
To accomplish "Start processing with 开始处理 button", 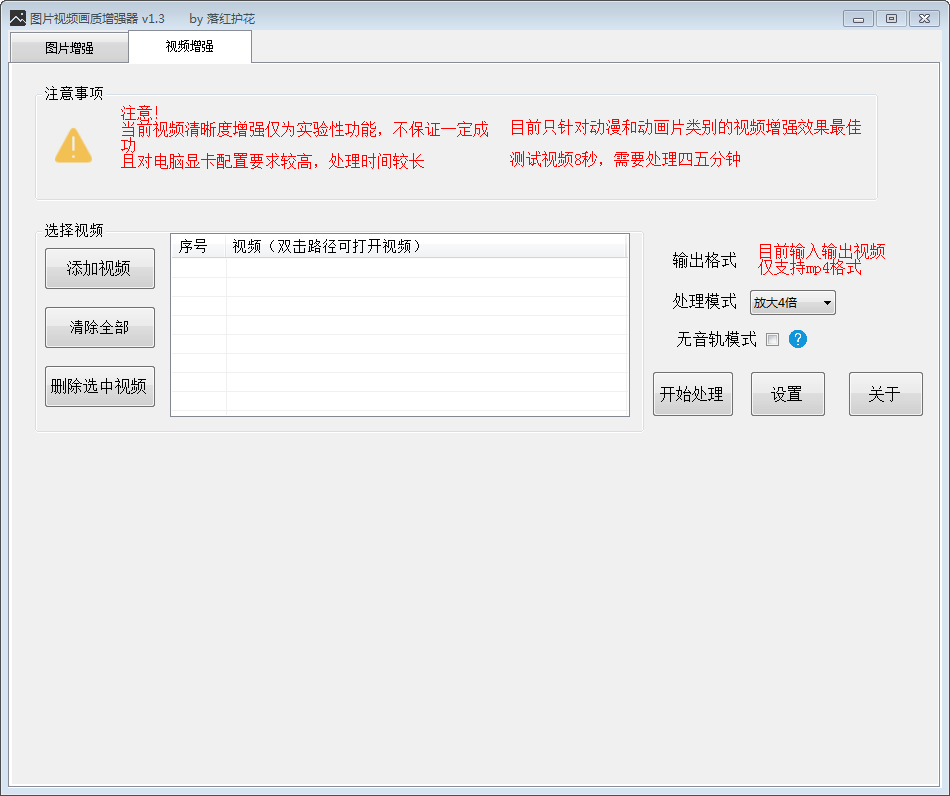I will click(692, 394).
